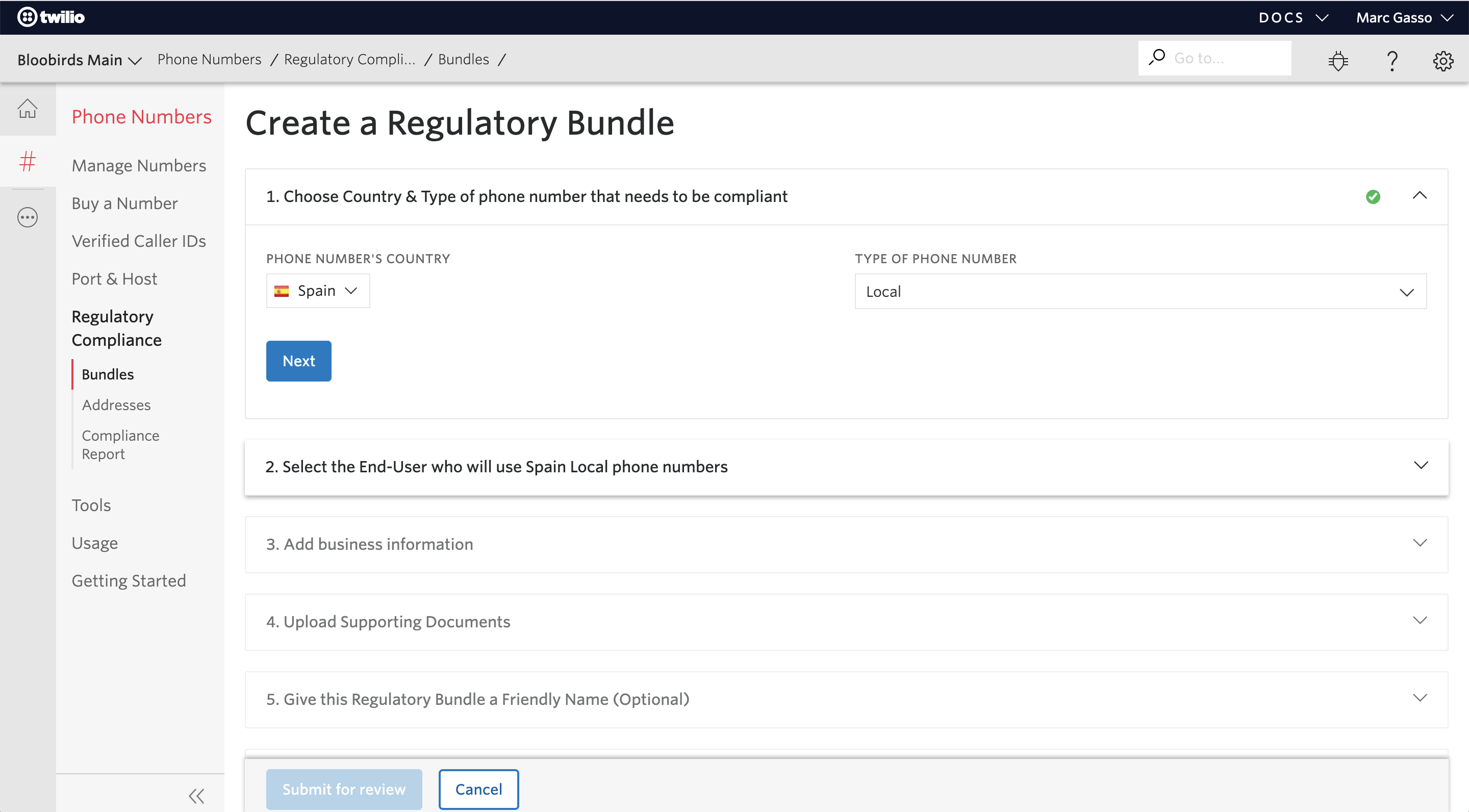Open the Marc Gasso account menu

pyautogui.click(x=1404, y=17)
